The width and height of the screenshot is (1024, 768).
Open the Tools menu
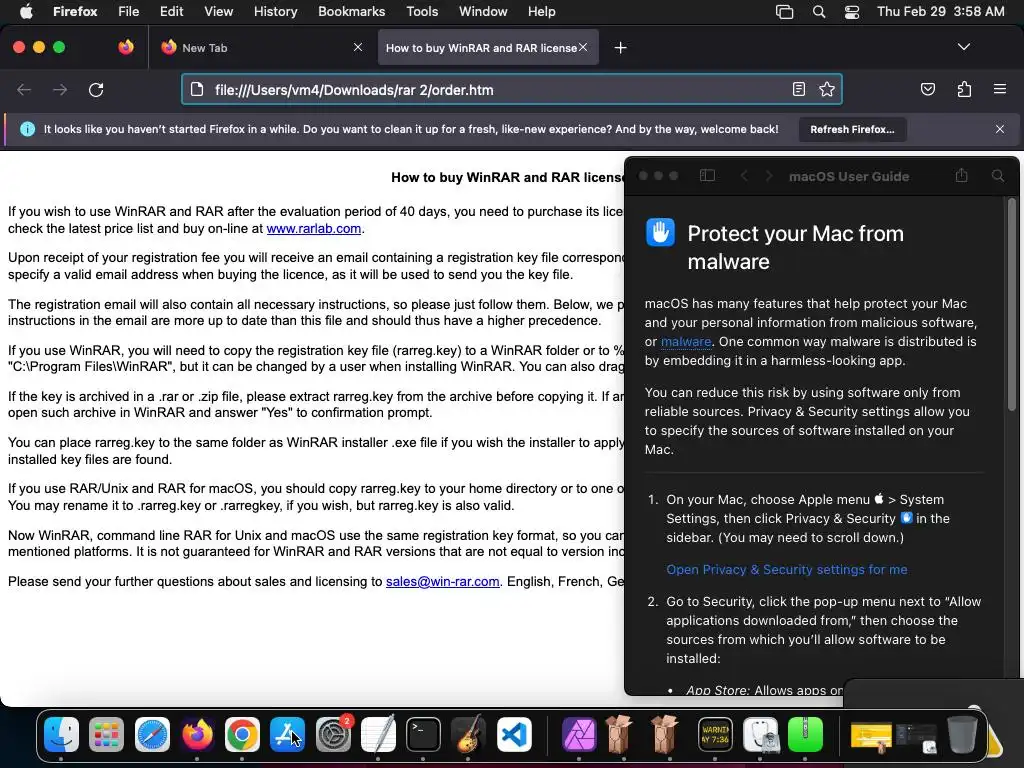422,12
